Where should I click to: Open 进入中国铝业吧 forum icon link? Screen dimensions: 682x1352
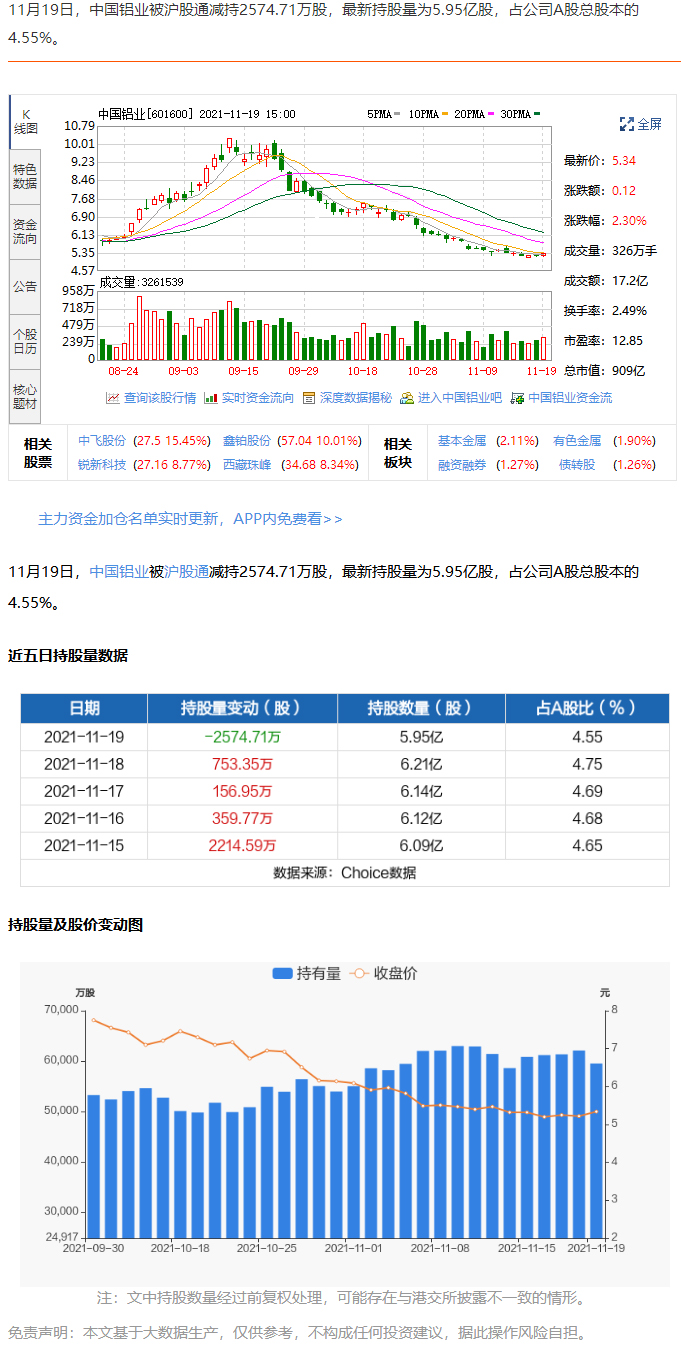coord(451,398)
